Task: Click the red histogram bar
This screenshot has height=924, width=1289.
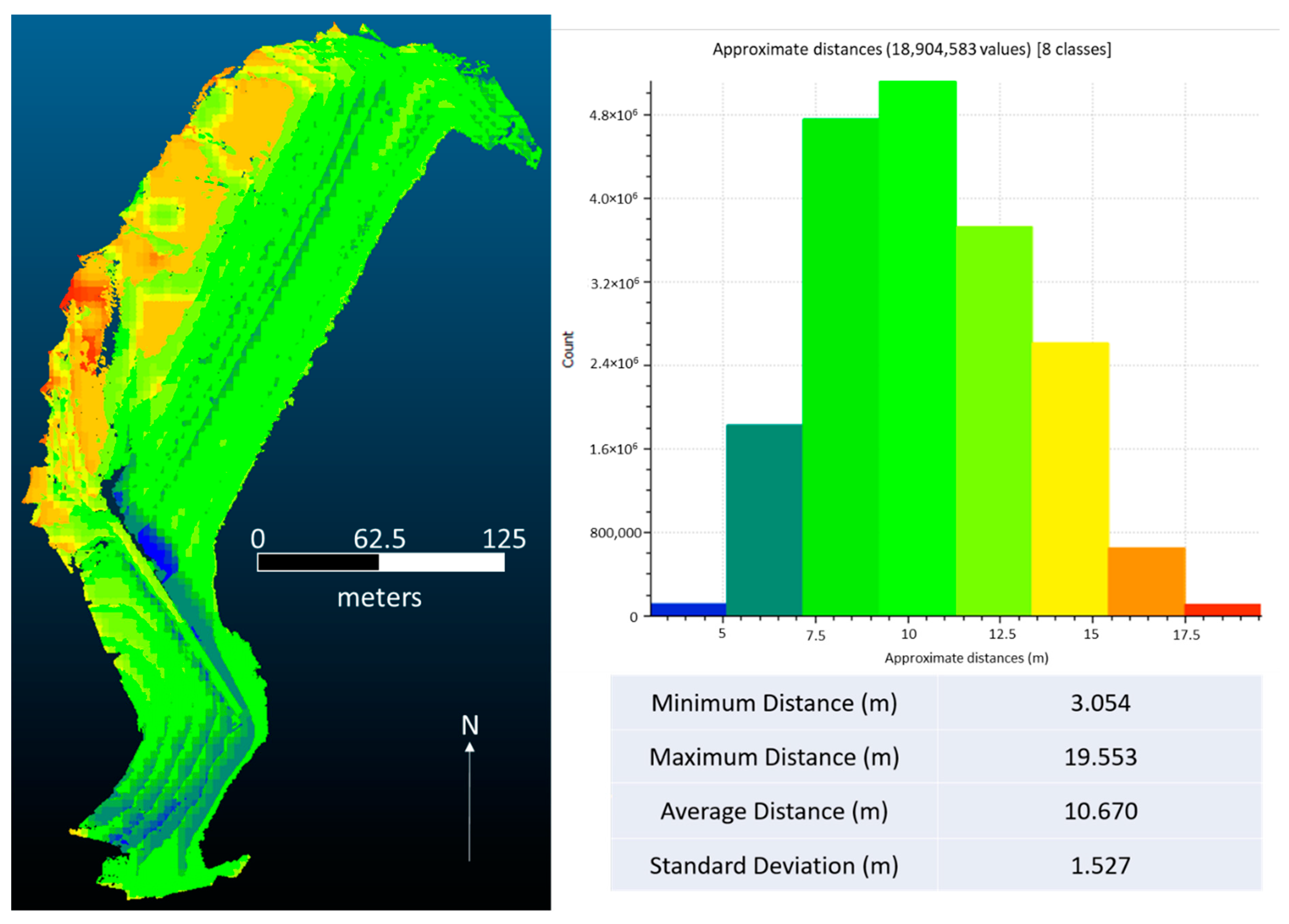Action: point(1222,610)
